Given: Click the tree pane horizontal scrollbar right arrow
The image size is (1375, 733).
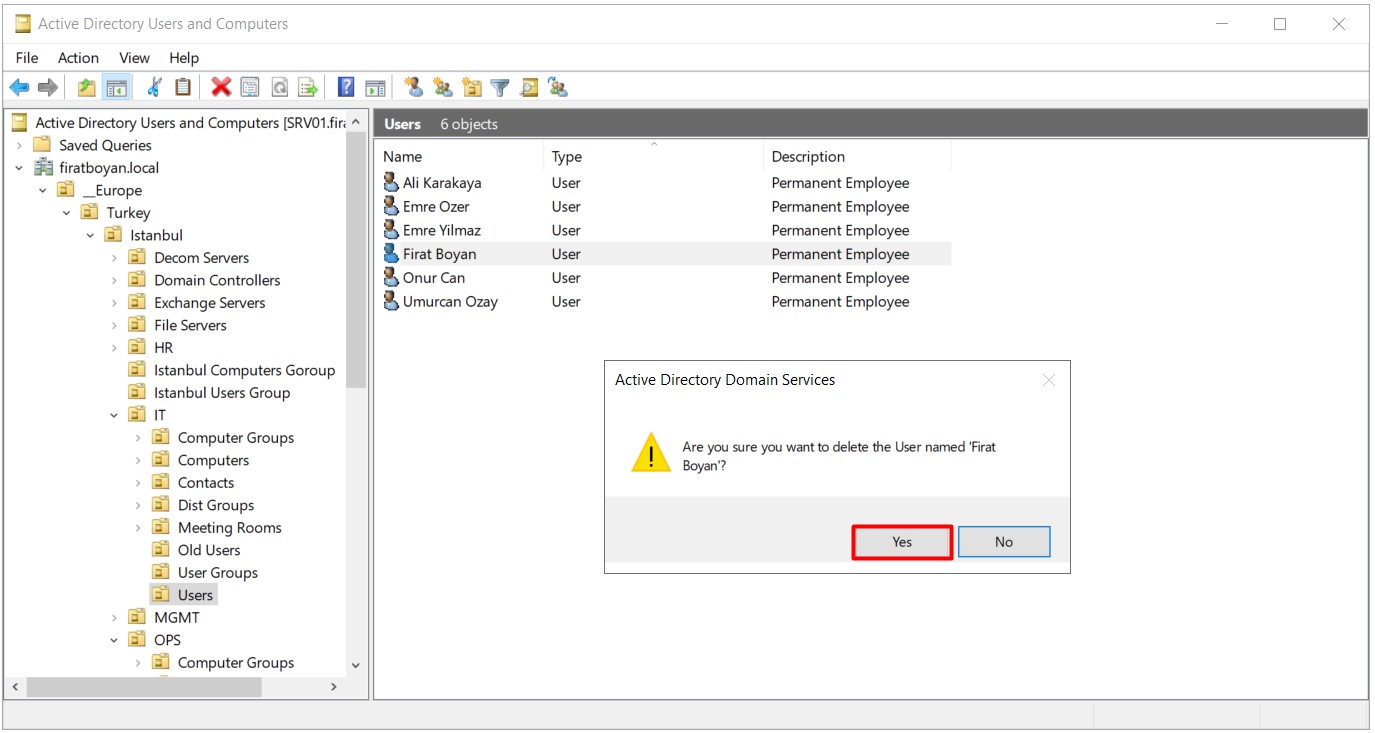Looking at the screenshot, I should (x=334, y=687).
